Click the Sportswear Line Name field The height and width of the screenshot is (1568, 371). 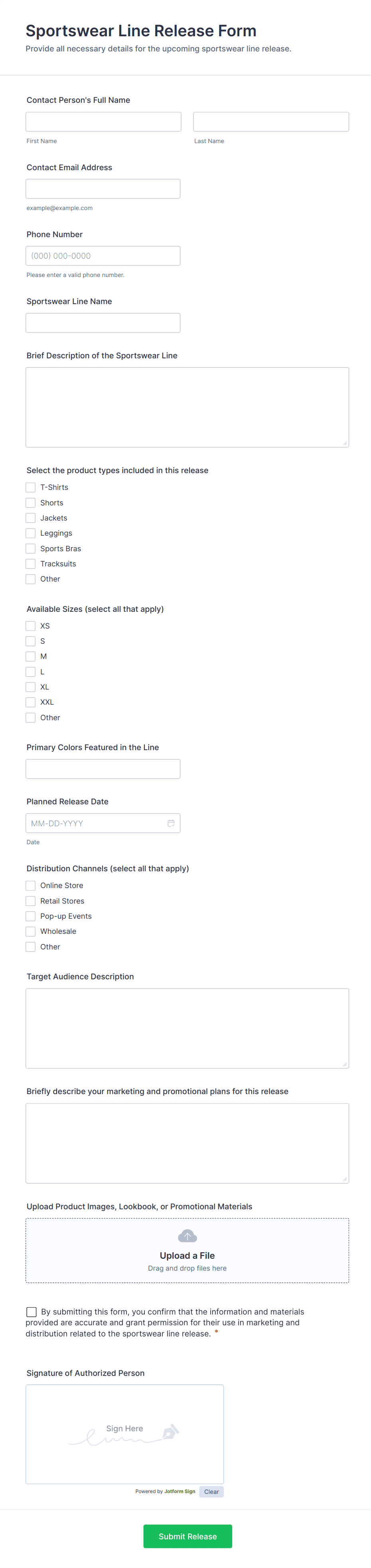click(x=103, y=322)
